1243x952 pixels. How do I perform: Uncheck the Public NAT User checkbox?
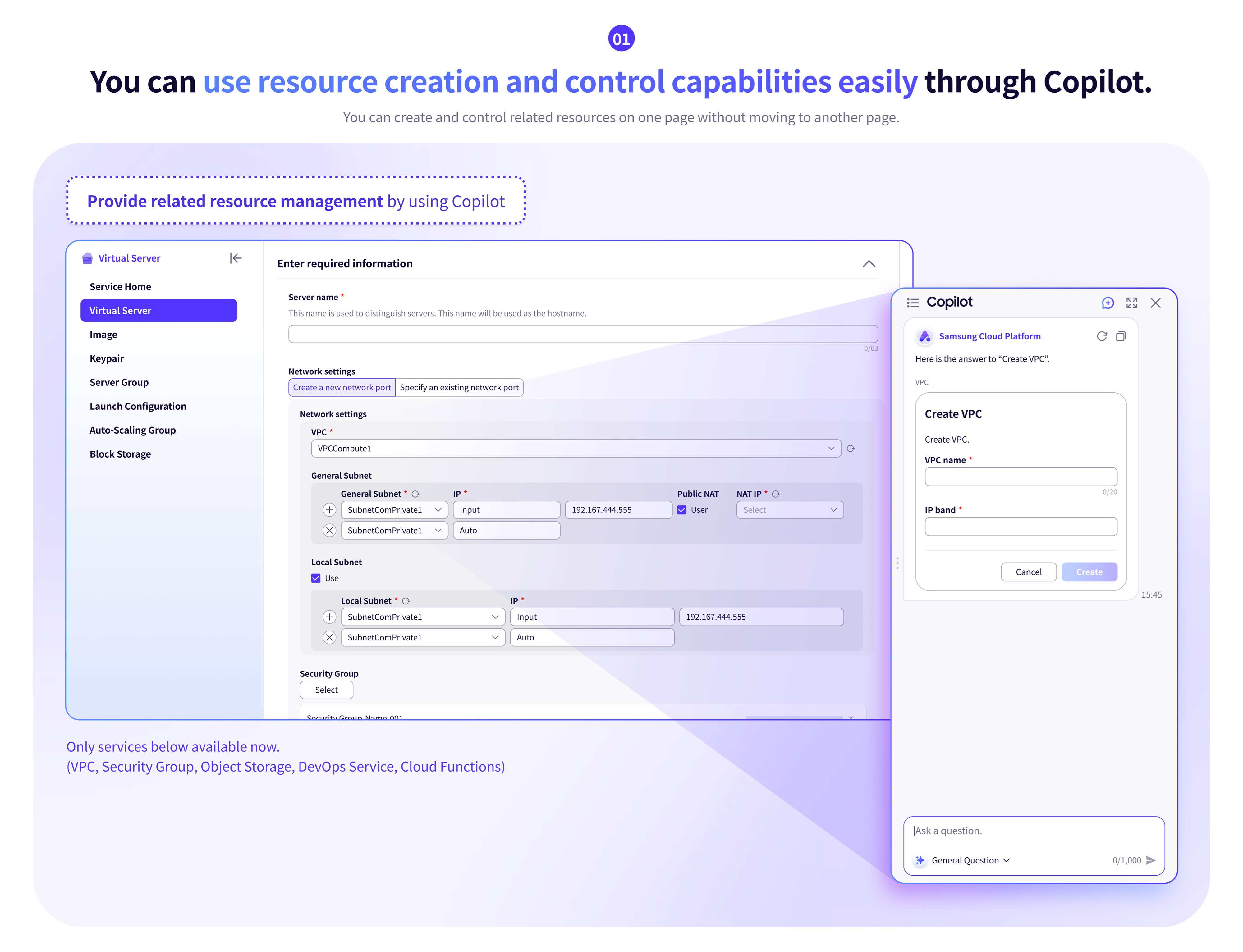(682, 510)
